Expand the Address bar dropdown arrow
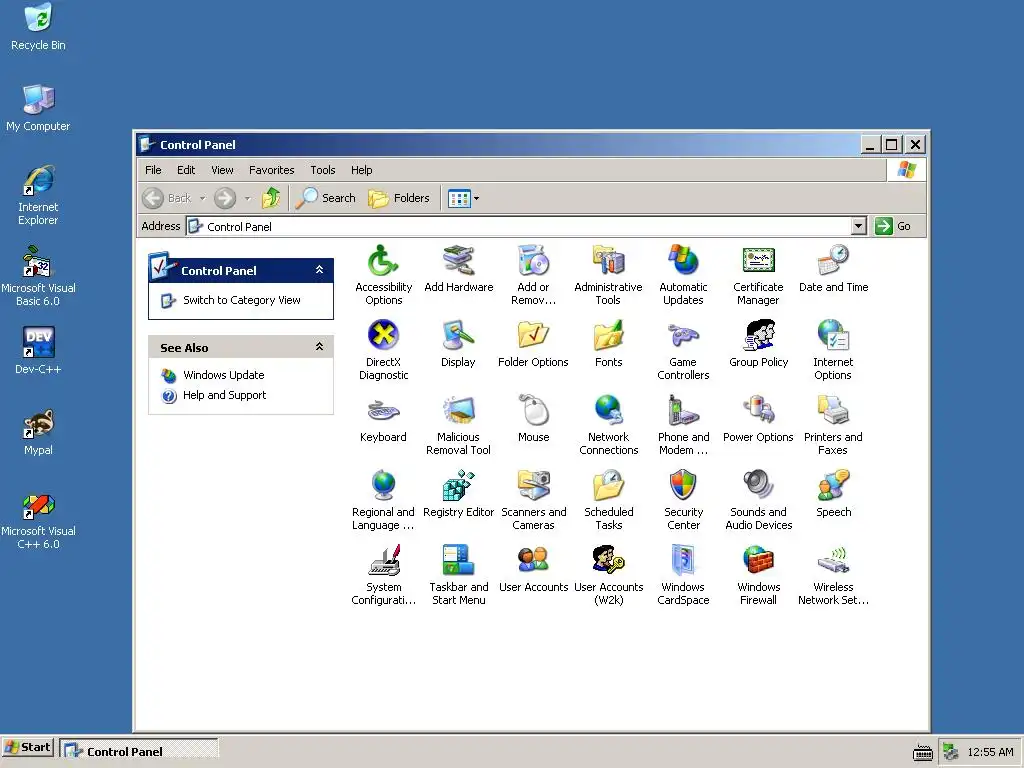This screenshot has width=1024, height=768. pos(859,226)
